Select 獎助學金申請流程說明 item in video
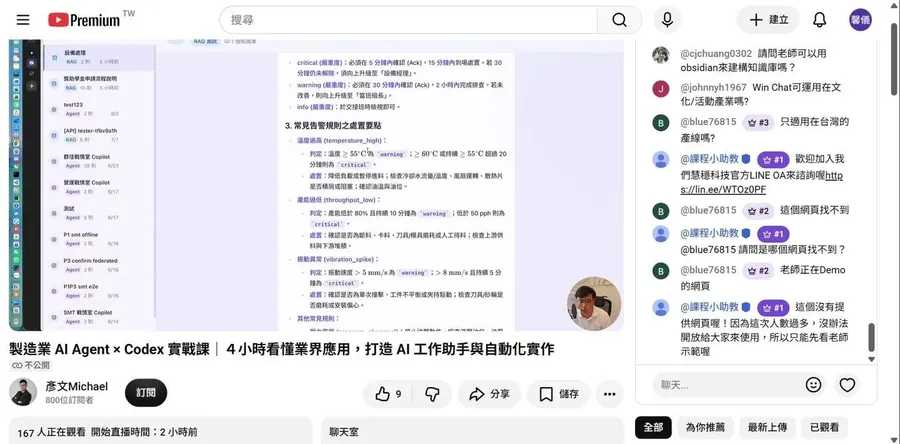 tap(99, 83)
